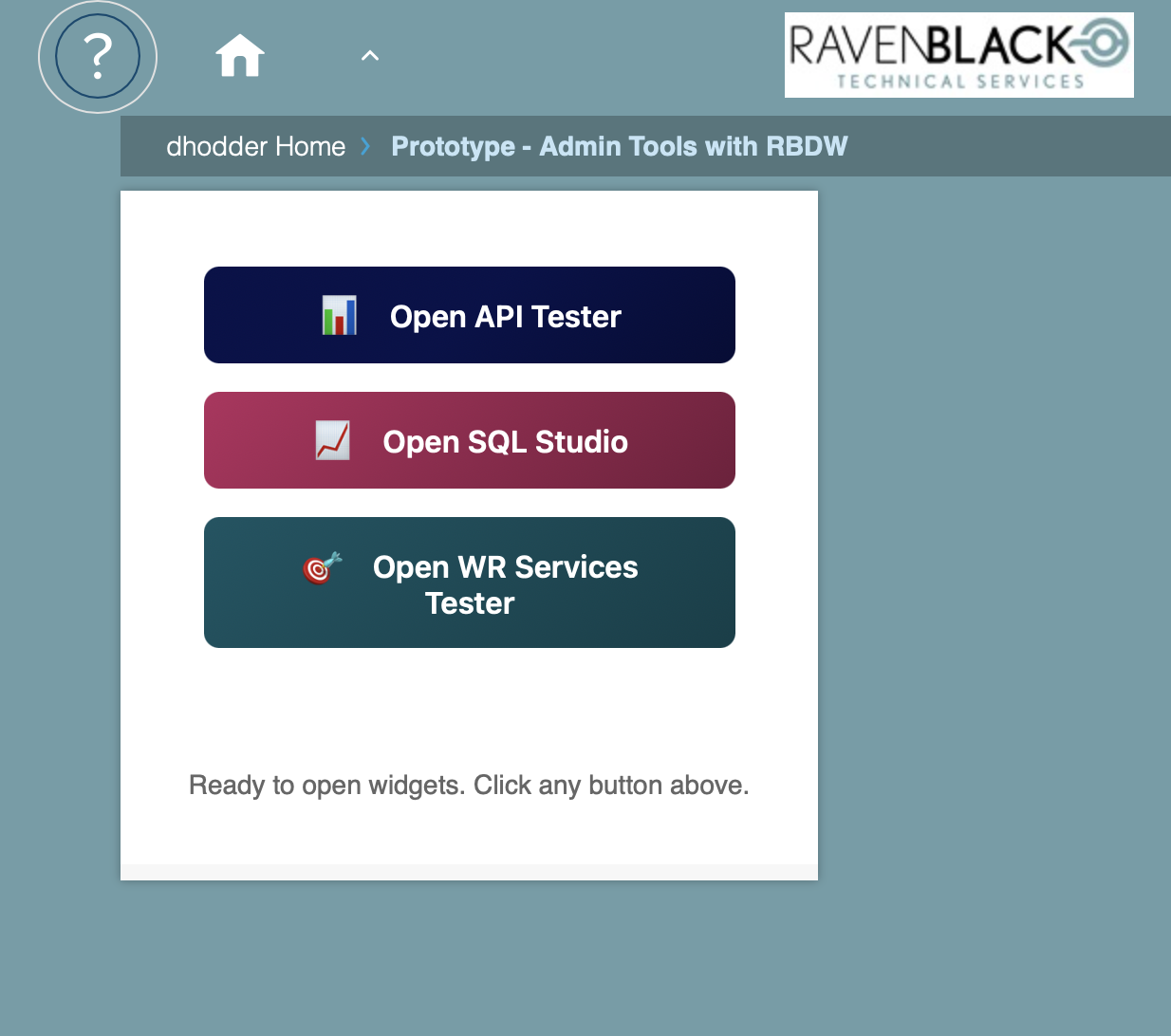1171x1036 pixels.
Task: Launch Open SQL Studio button text
Action: [505, 441]
